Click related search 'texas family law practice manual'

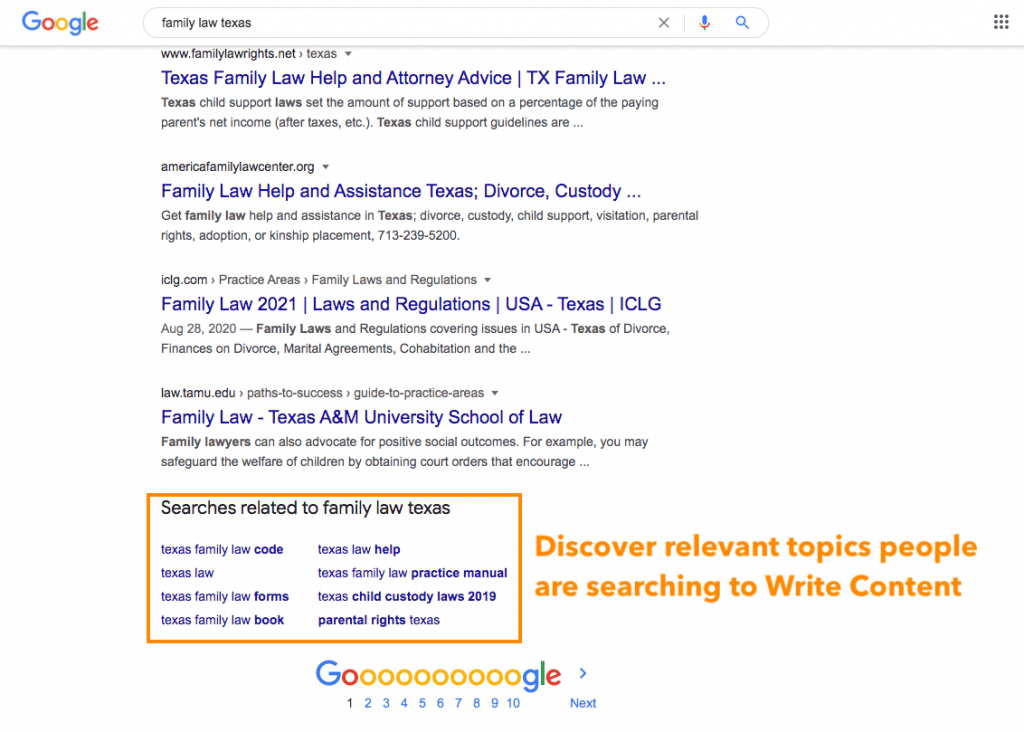pyautogui.click(x=413, y=573)
